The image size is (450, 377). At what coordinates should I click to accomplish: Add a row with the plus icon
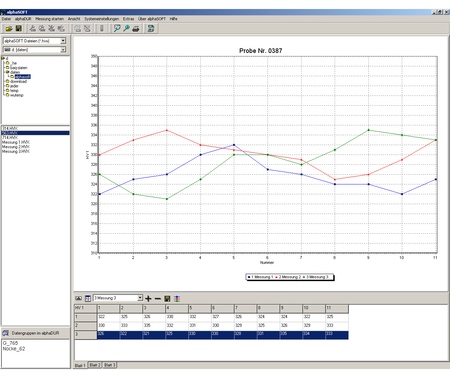tap(148, 298)
